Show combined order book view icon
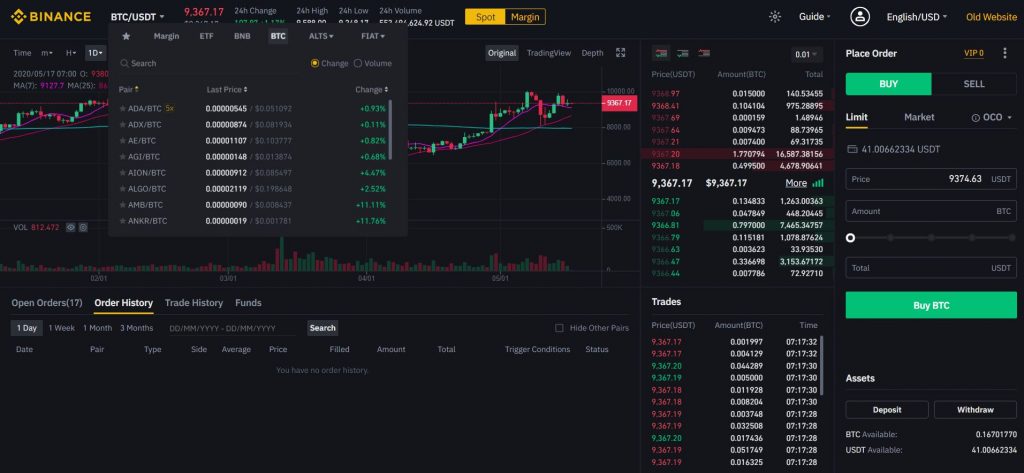 pyautogui.click(x=661, y=54)
